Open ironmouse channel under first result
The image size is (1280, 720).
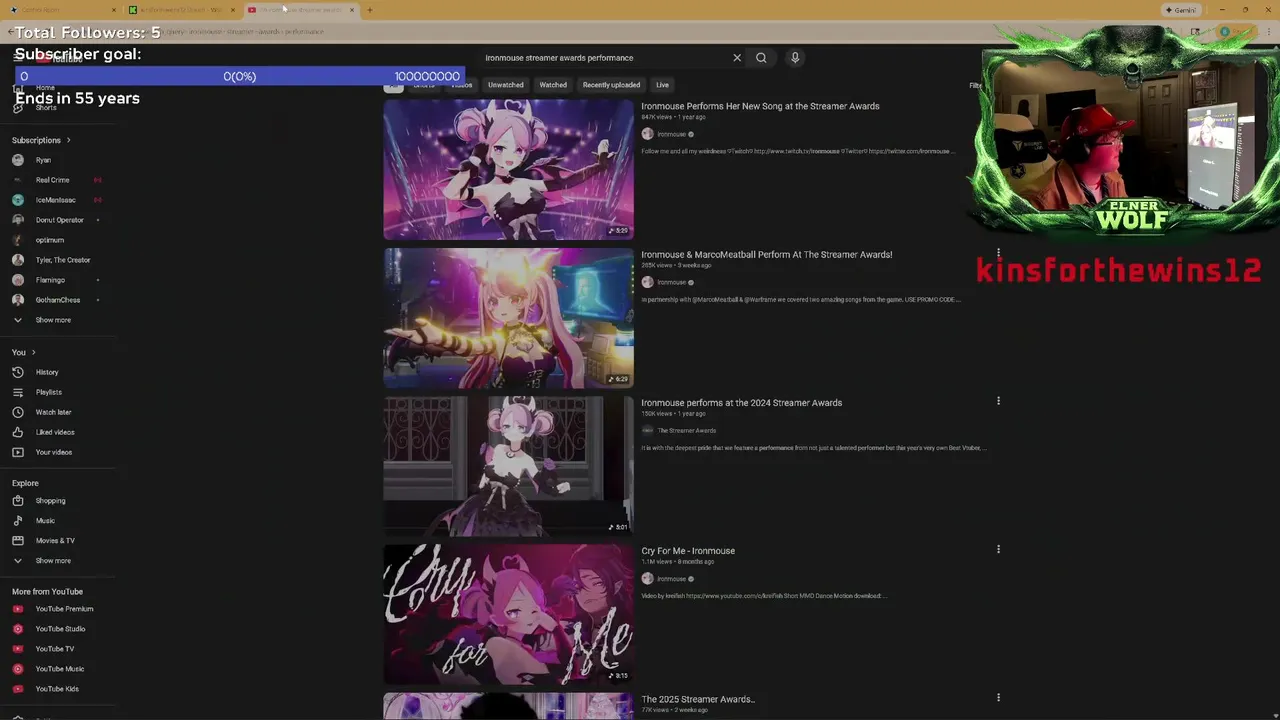pos(671,134)
